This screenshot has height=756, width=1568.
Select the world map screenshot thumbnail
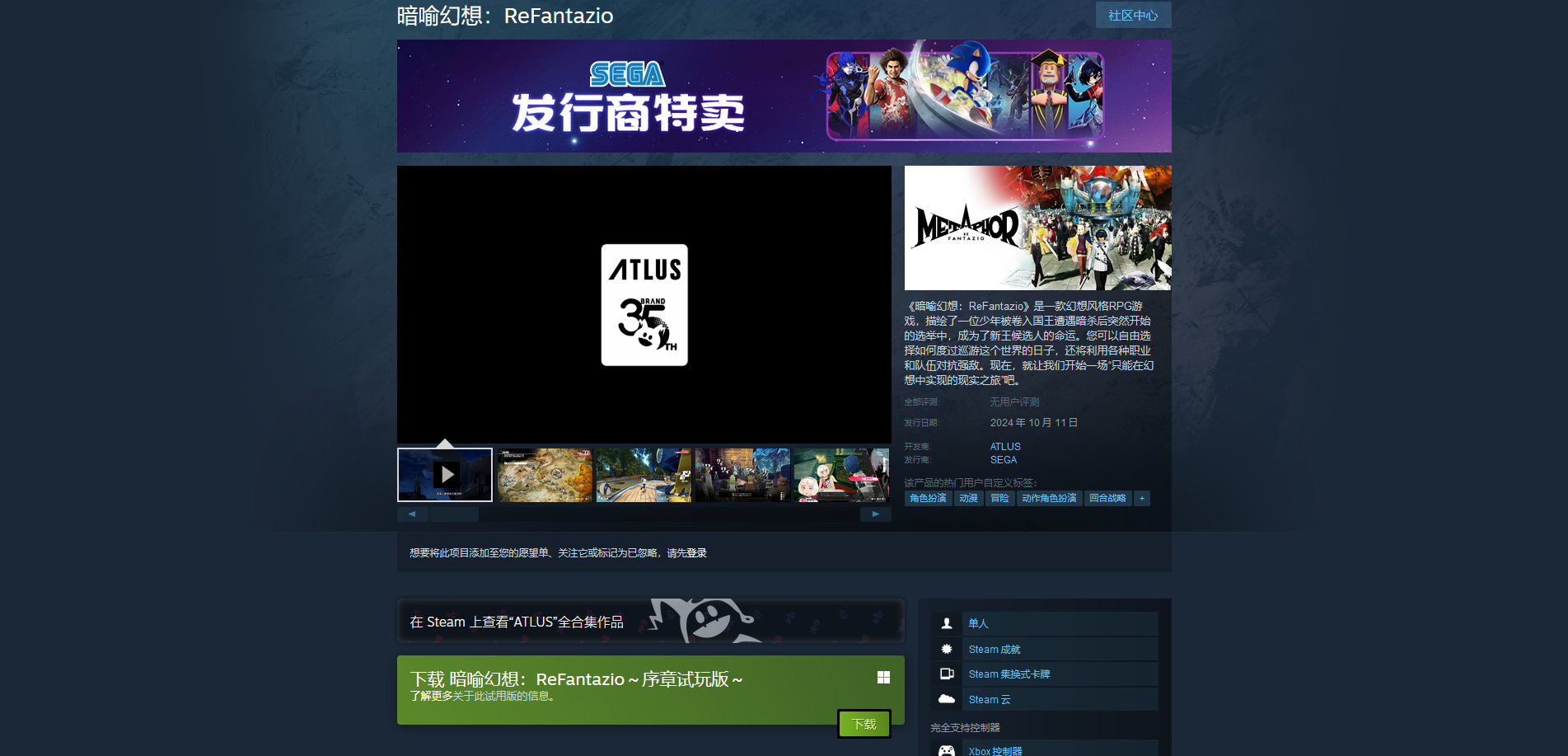(545, 475)
